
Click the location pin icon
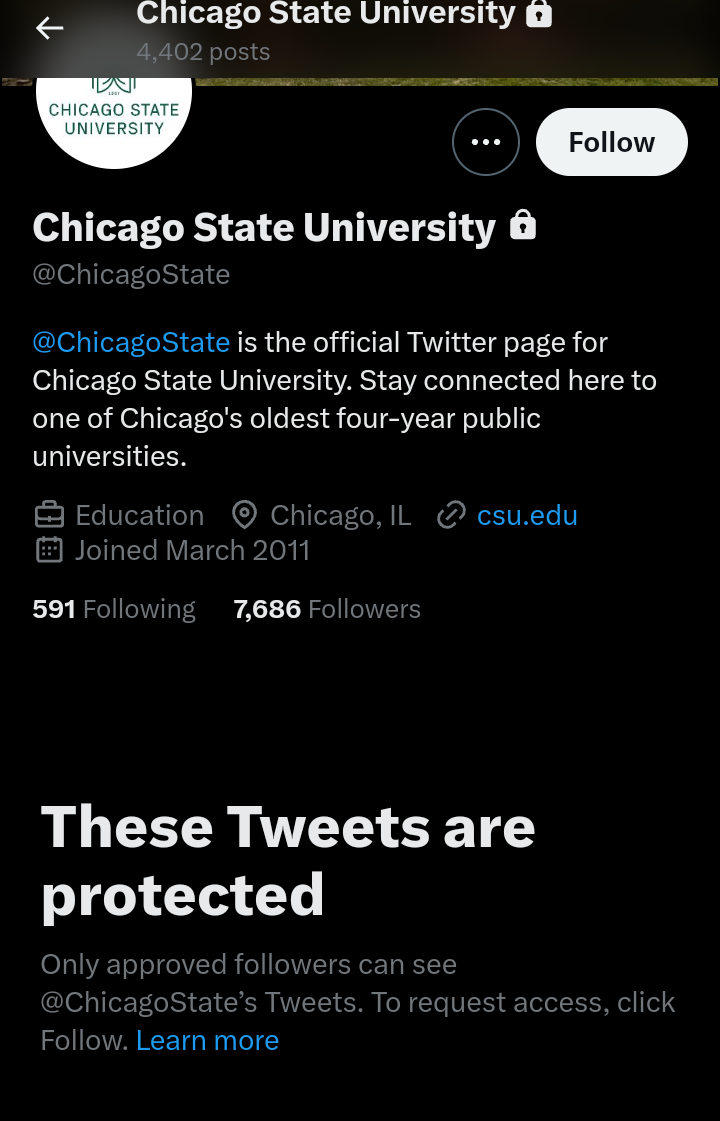pos(244,515)
